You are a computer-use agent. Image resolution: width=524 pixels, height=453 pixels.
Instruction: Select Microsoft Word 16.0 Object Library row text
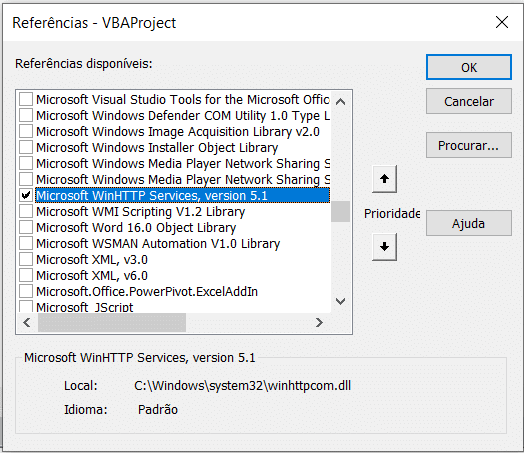tap(136, 228)
